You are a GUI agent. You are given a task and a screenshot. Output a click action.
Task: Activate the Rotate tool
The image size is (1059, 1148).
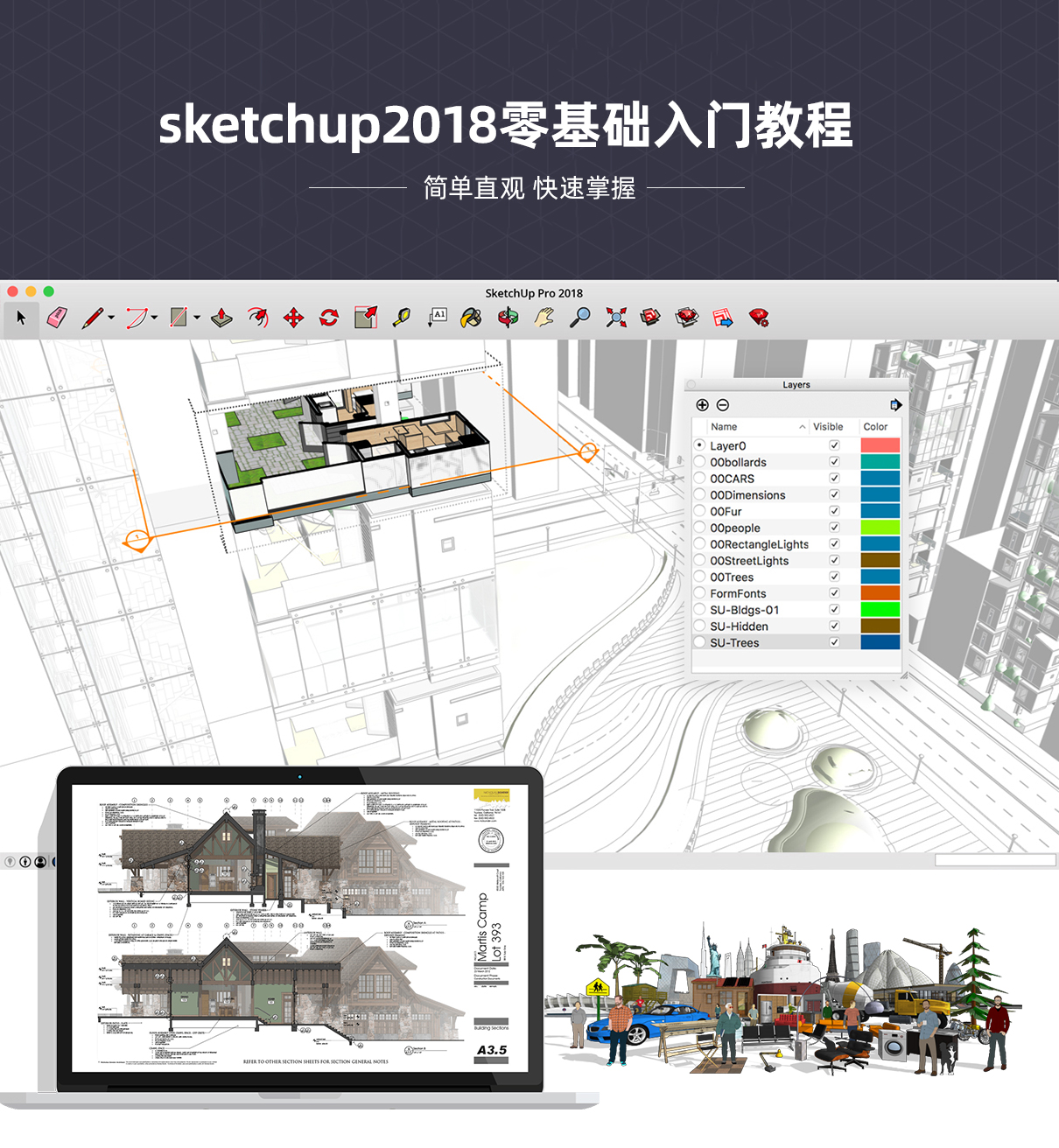(x=329, y=318)
